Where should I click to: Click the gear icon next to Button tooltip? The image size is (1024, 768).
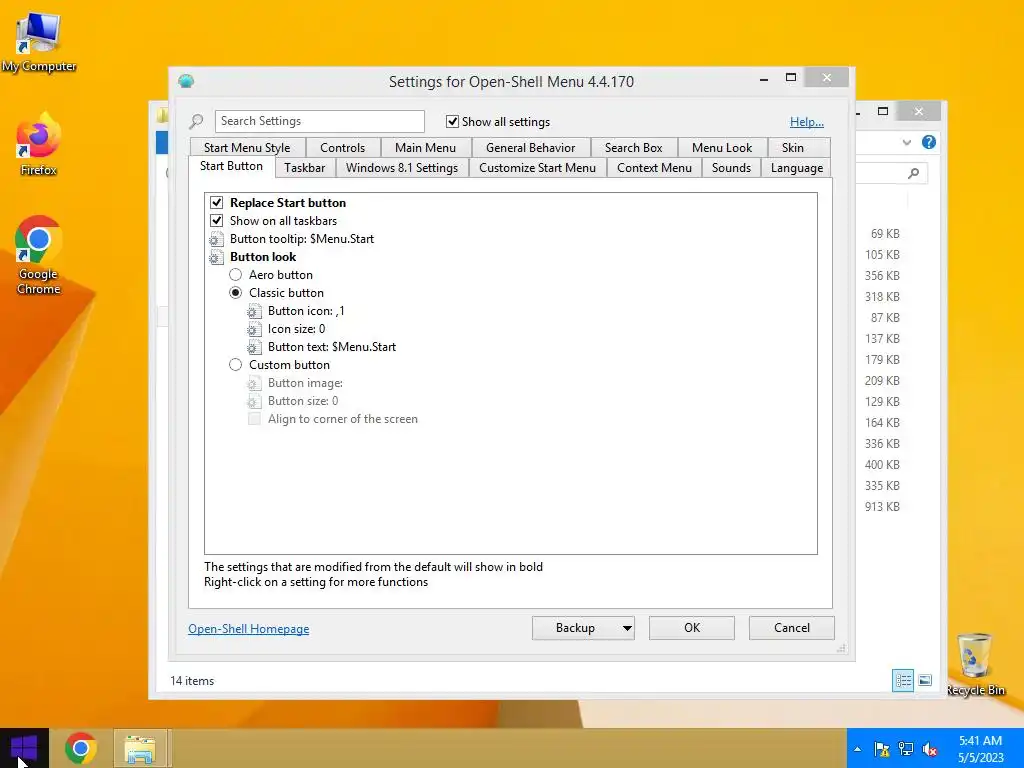(x=216, y=239)
